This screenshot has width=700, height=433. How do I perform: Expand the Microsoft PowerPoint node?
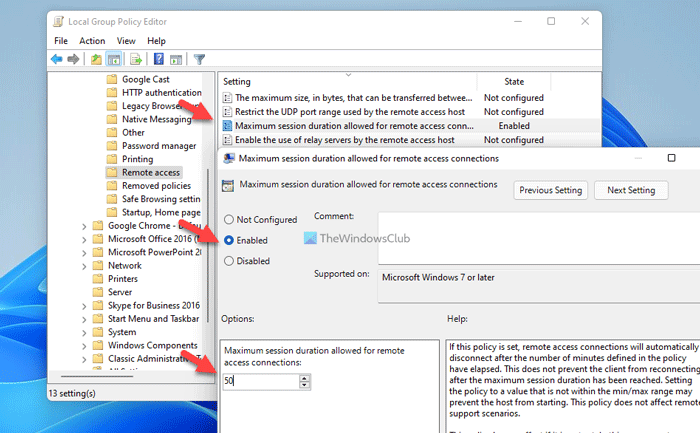[x=84, y=253]
